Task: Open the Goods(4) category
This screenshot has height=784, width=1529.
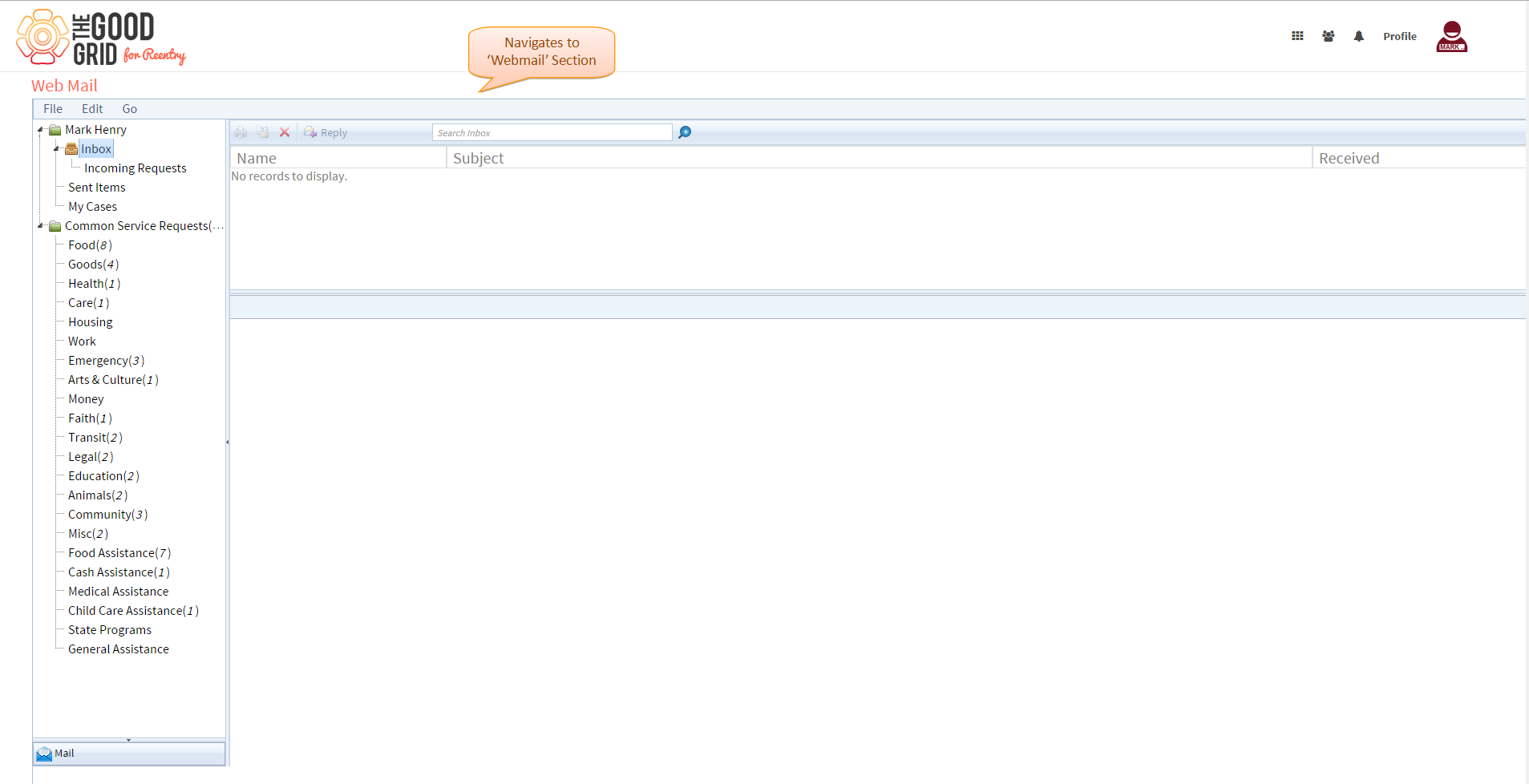Action: [94, 265]
